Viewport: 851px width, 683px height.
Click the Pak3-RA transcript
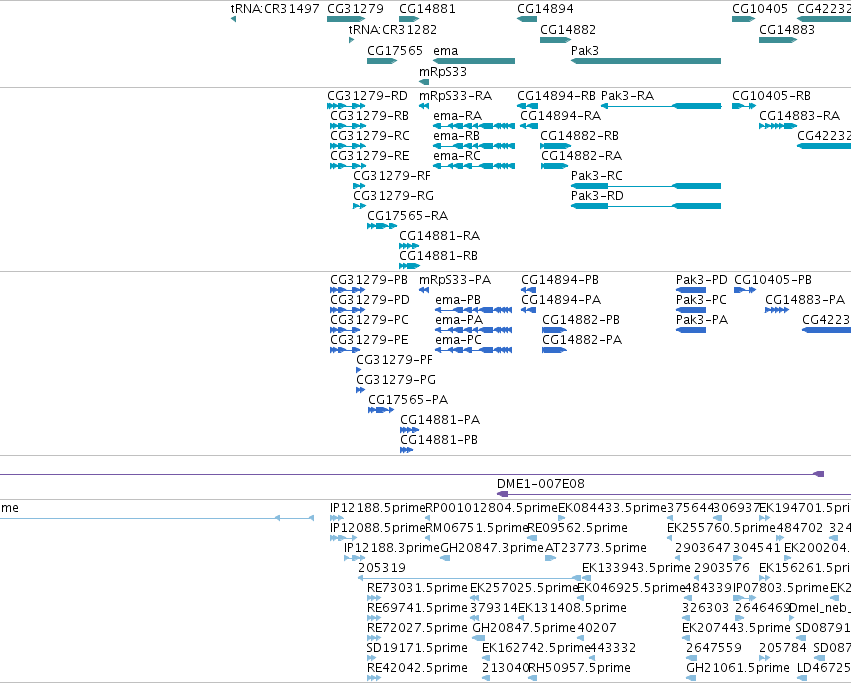661,106
